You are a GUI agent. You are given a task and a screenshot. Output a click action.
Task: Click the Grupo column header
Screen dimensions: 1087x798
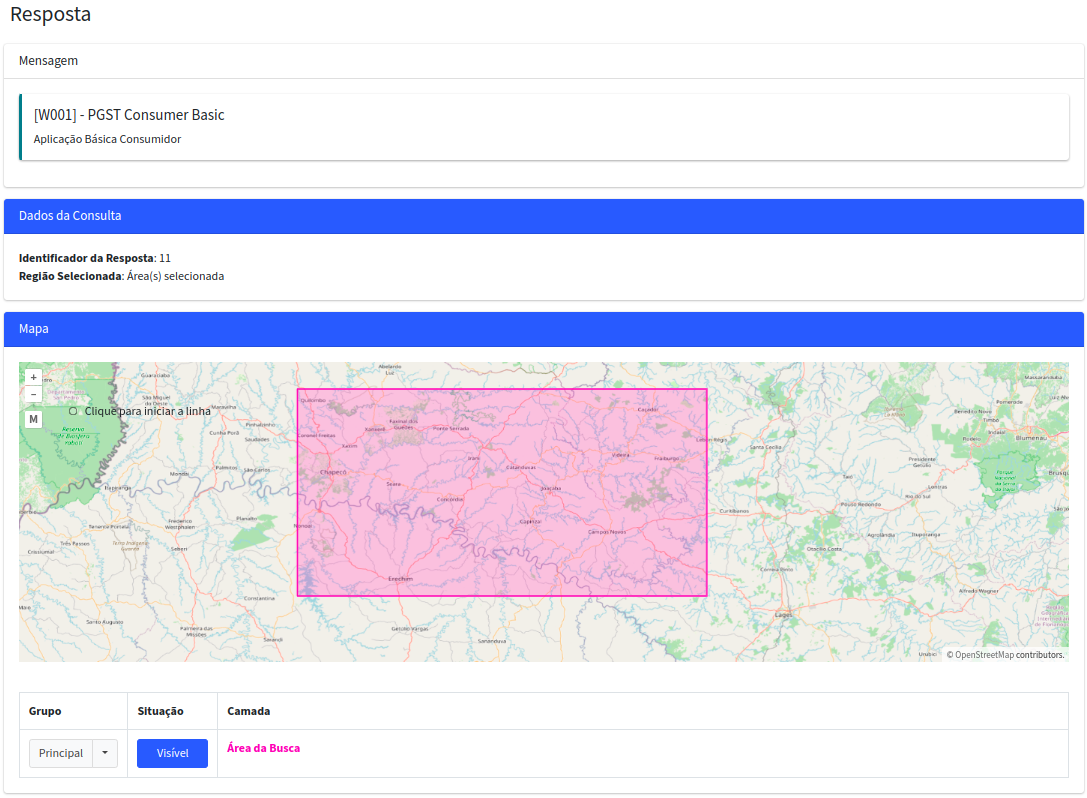point(45,711)
